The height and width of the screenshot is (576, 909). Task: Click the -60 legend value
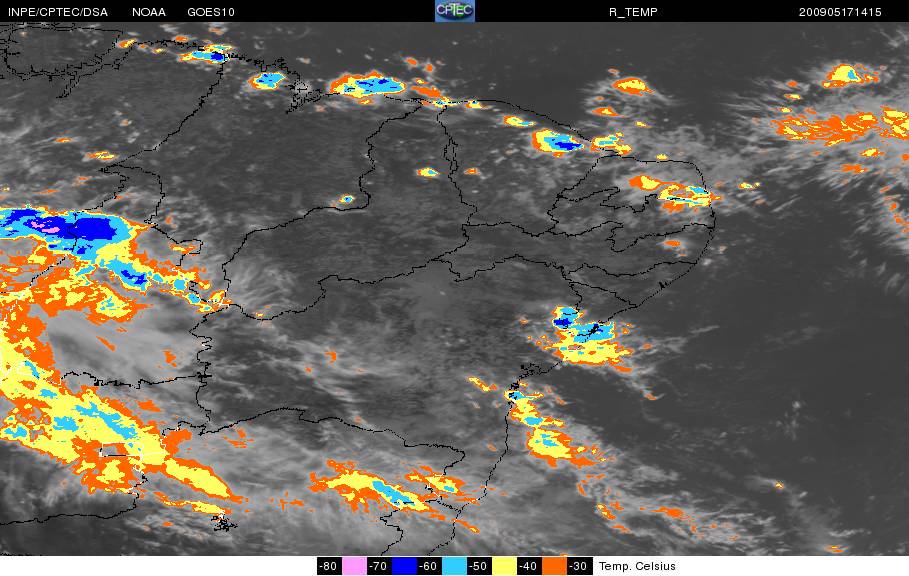coord(429,566)
